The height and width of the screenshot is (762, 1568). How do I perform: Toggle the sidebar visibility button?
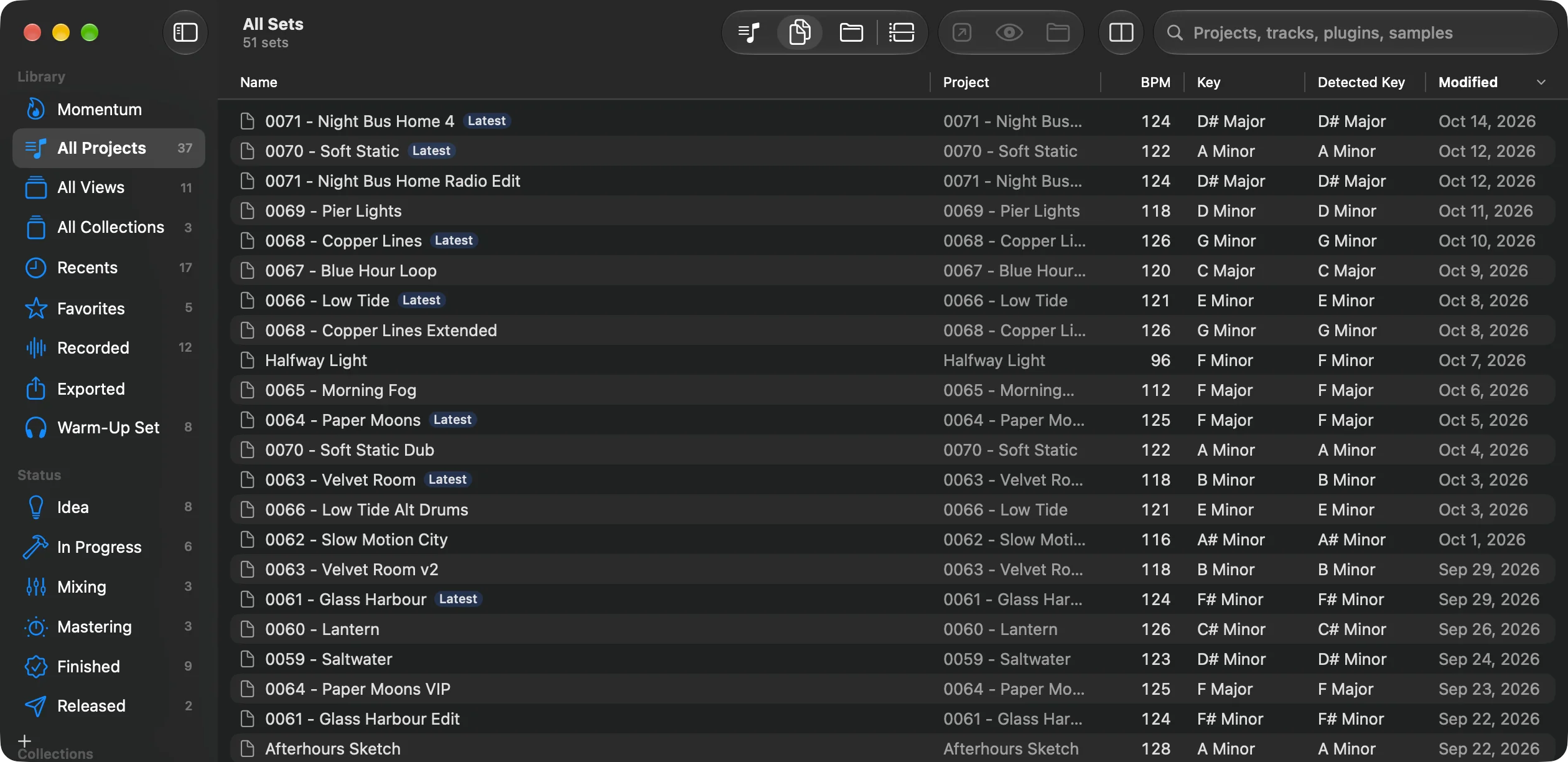pyautogui.click(x=185, y=32)
